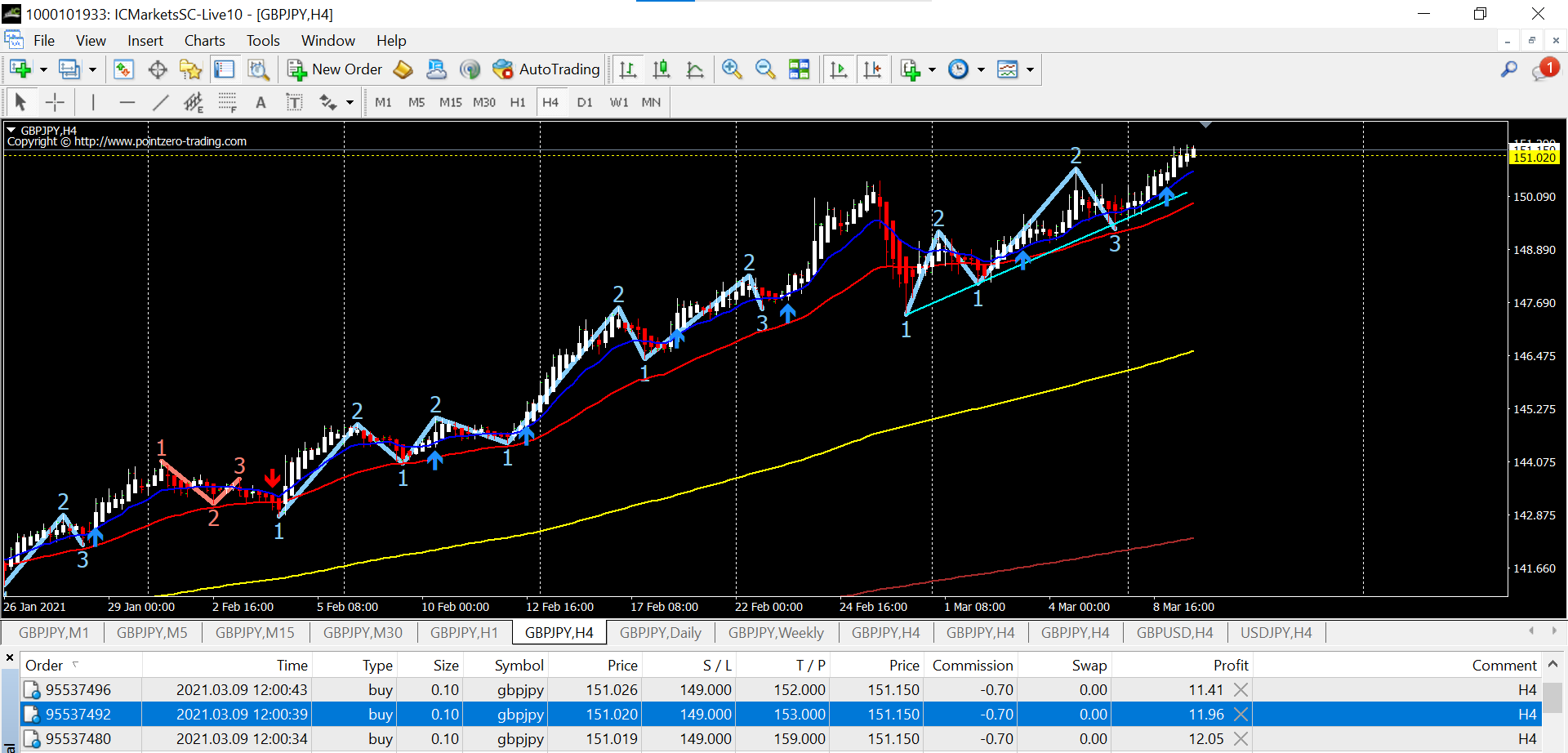The width and height of the screenshot is (1568, 753).
Task: Select the Trendline drawing tool
Action: tap(160, 102)
